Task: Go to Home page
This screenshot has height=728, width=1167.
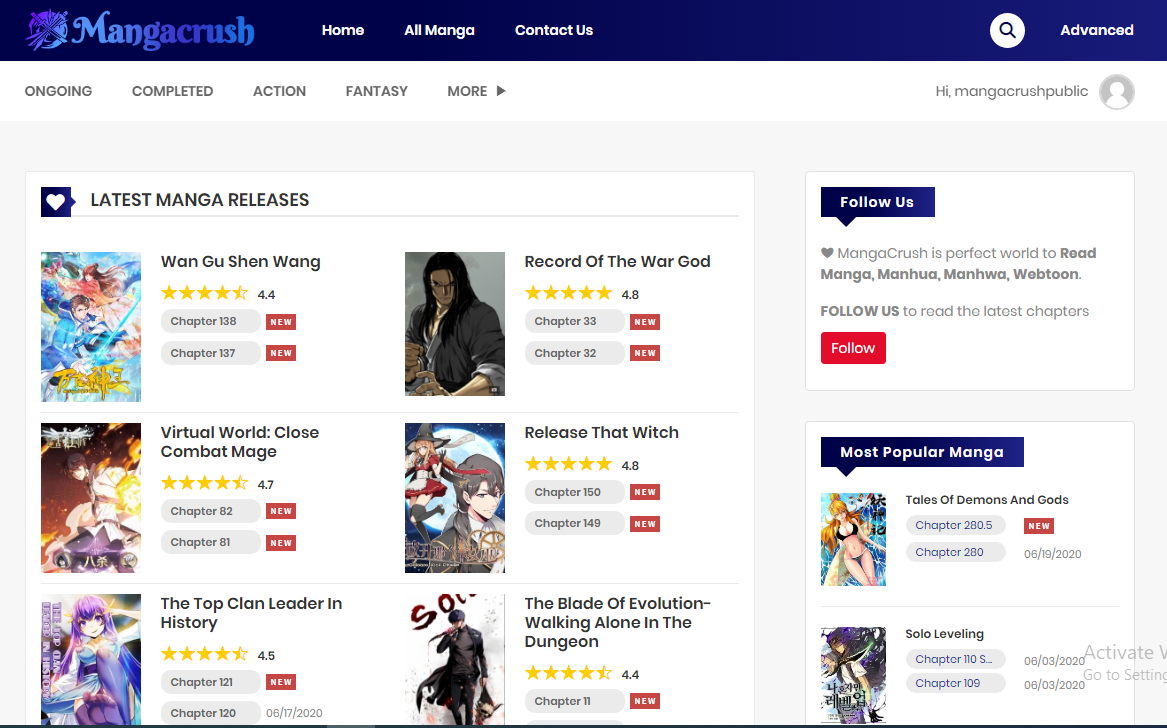Action: [x=342, y=30]
